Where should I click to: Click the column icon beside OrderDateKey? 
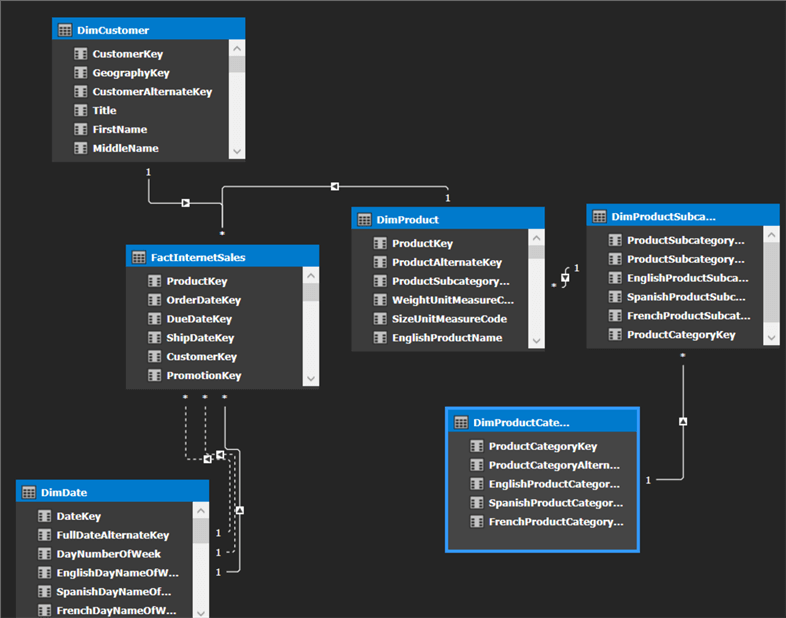(154, 300)
